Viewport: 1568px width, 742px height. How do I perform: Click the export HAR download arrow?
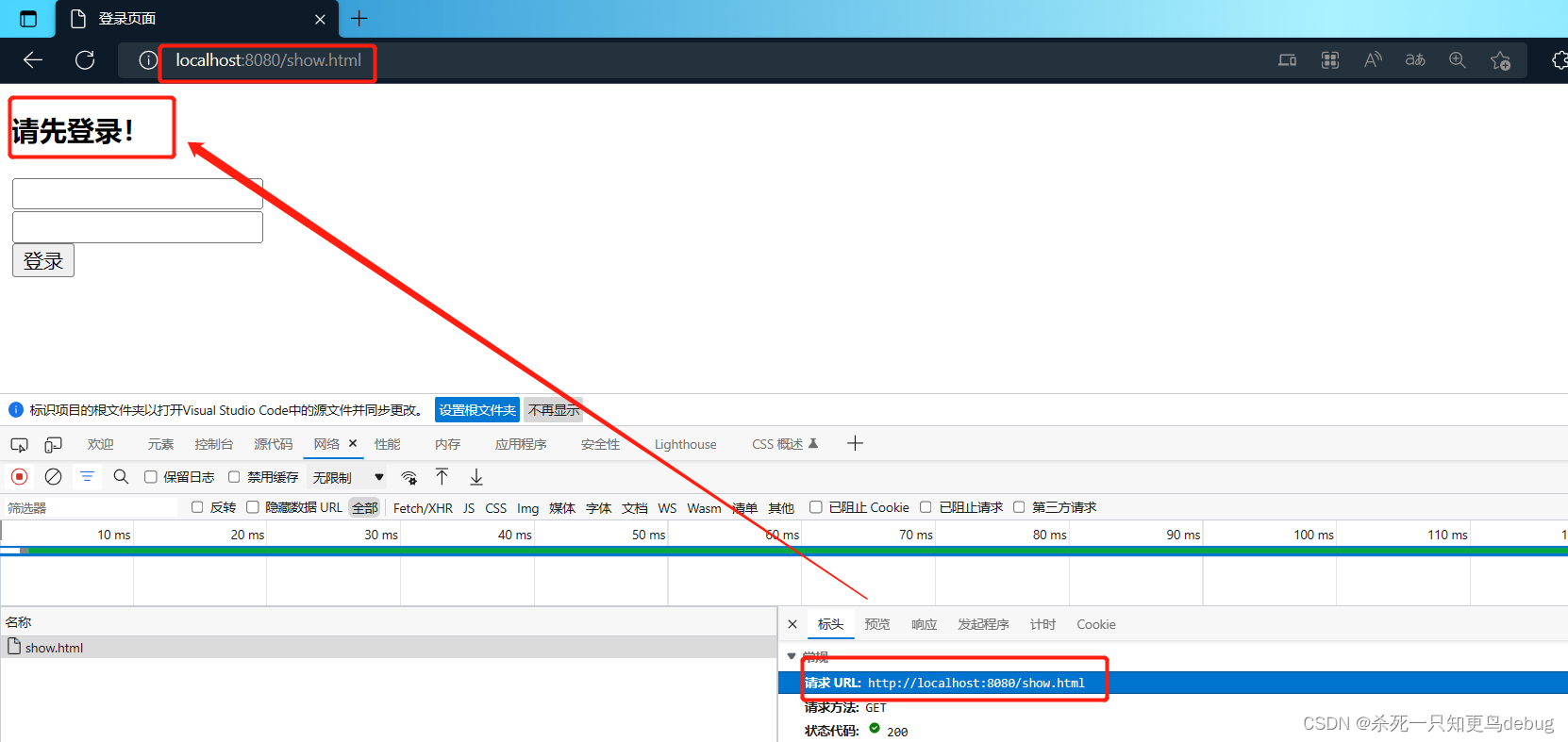click(476, 477)
